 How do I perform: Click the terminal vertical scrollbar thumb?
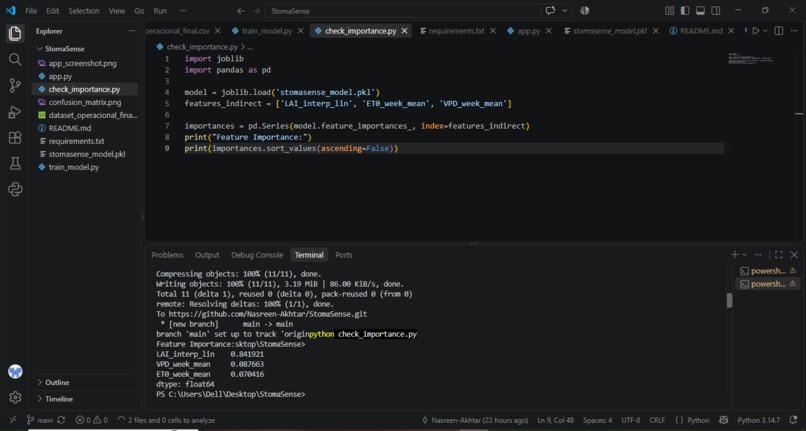click(x=729, y=300)
